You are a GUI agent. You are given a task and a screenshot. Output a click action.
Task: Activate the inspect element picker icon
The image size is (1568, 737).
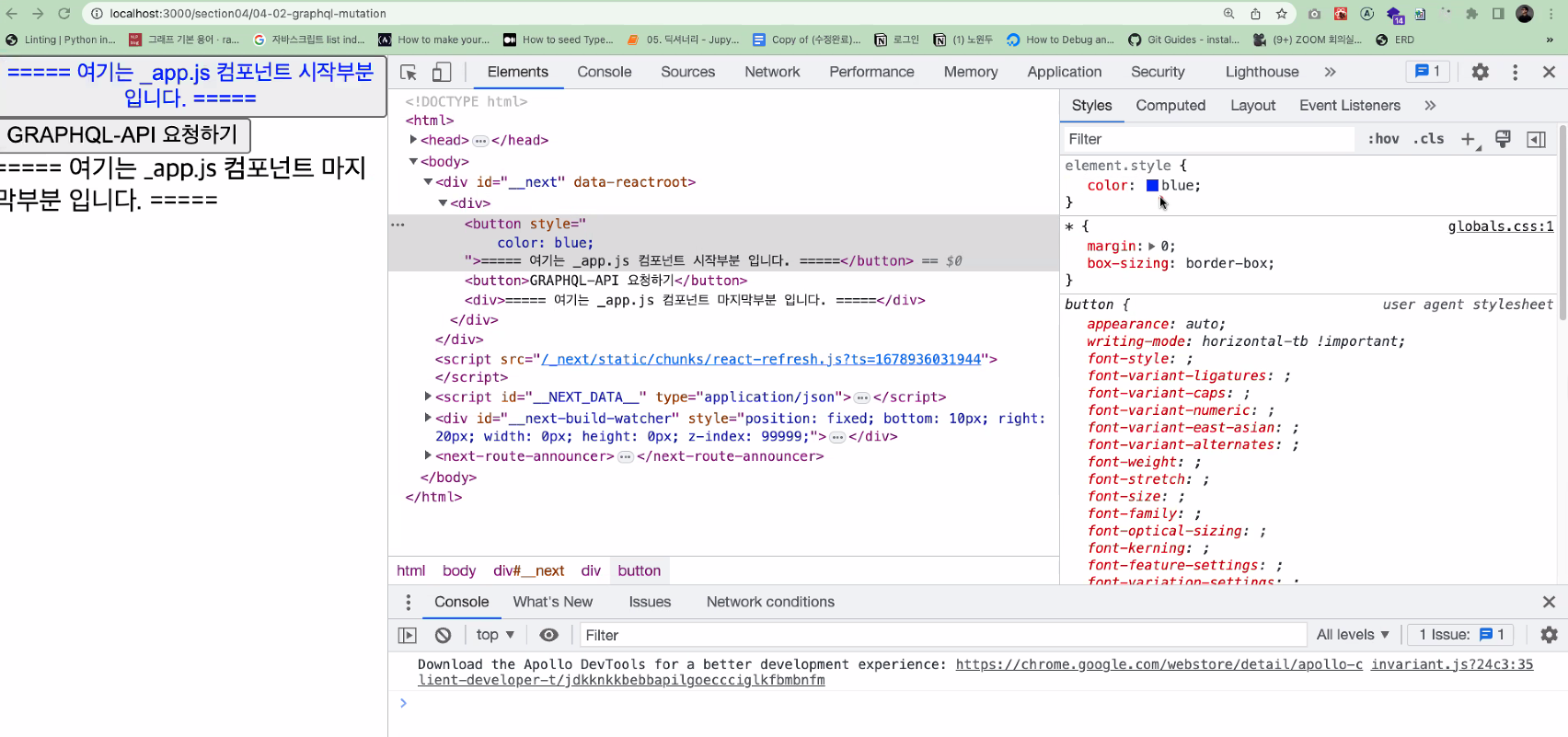(x=409, y=72)
